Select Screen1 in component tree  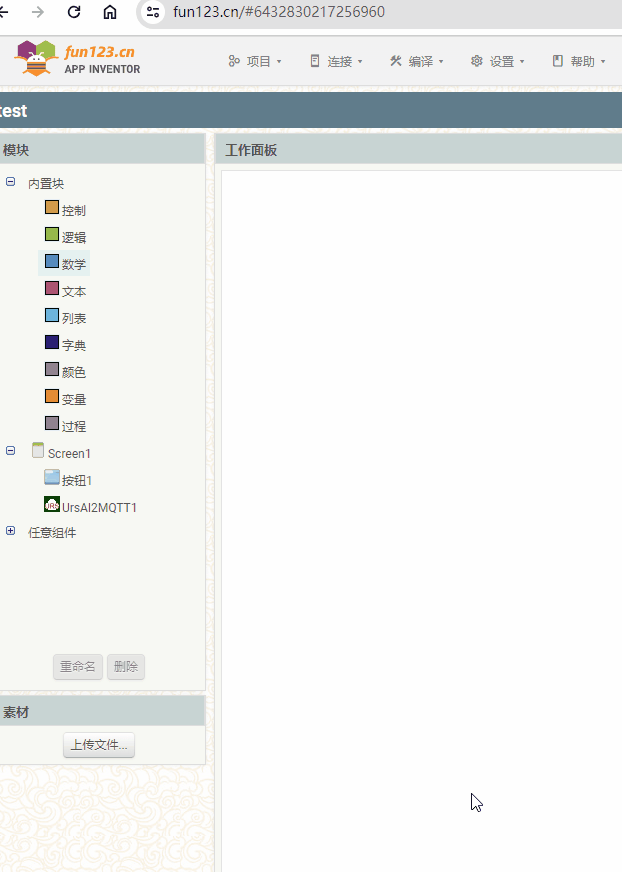[69, 453]
